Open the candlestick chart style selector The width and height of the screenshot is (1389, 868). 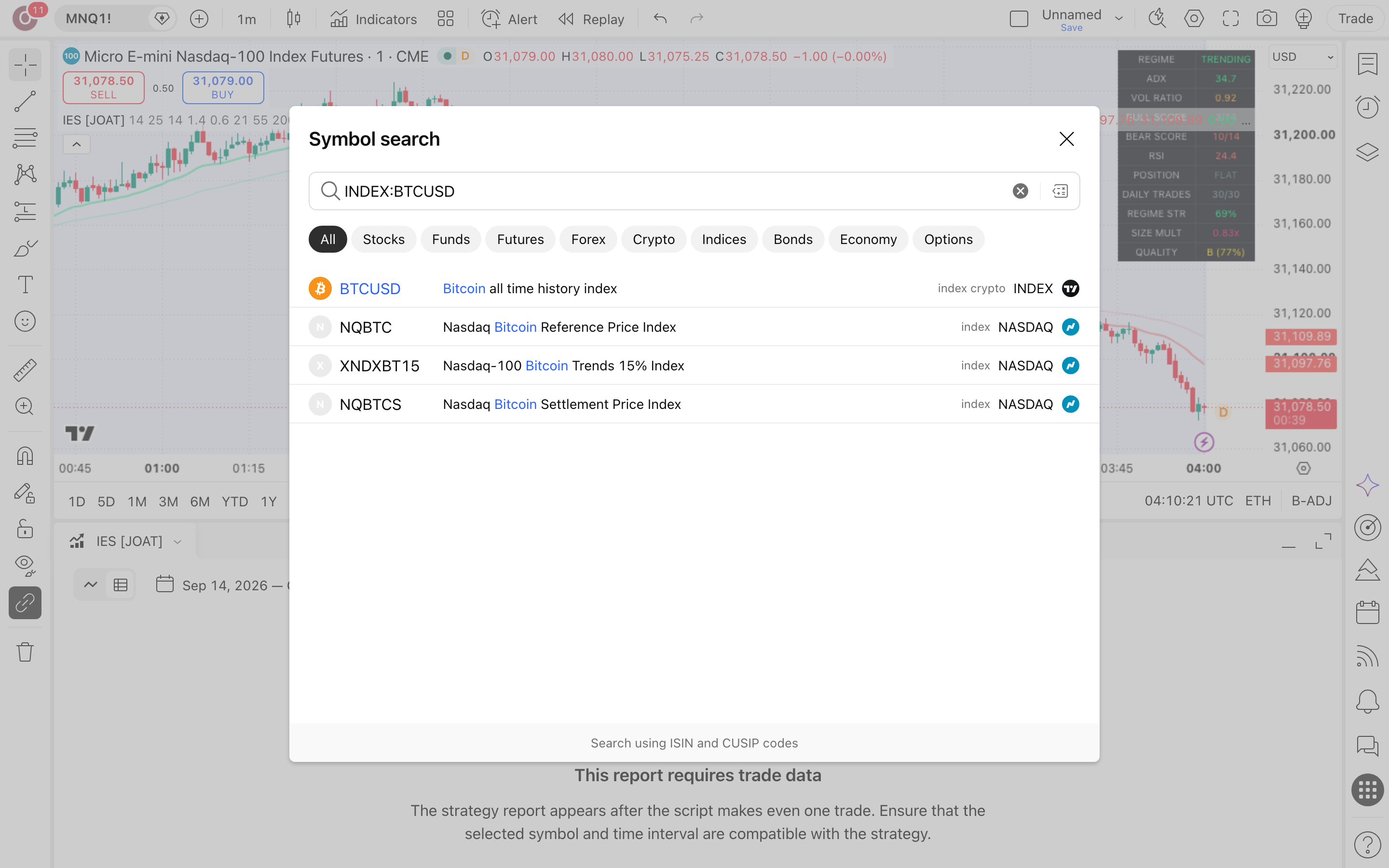tap(293, 19)
